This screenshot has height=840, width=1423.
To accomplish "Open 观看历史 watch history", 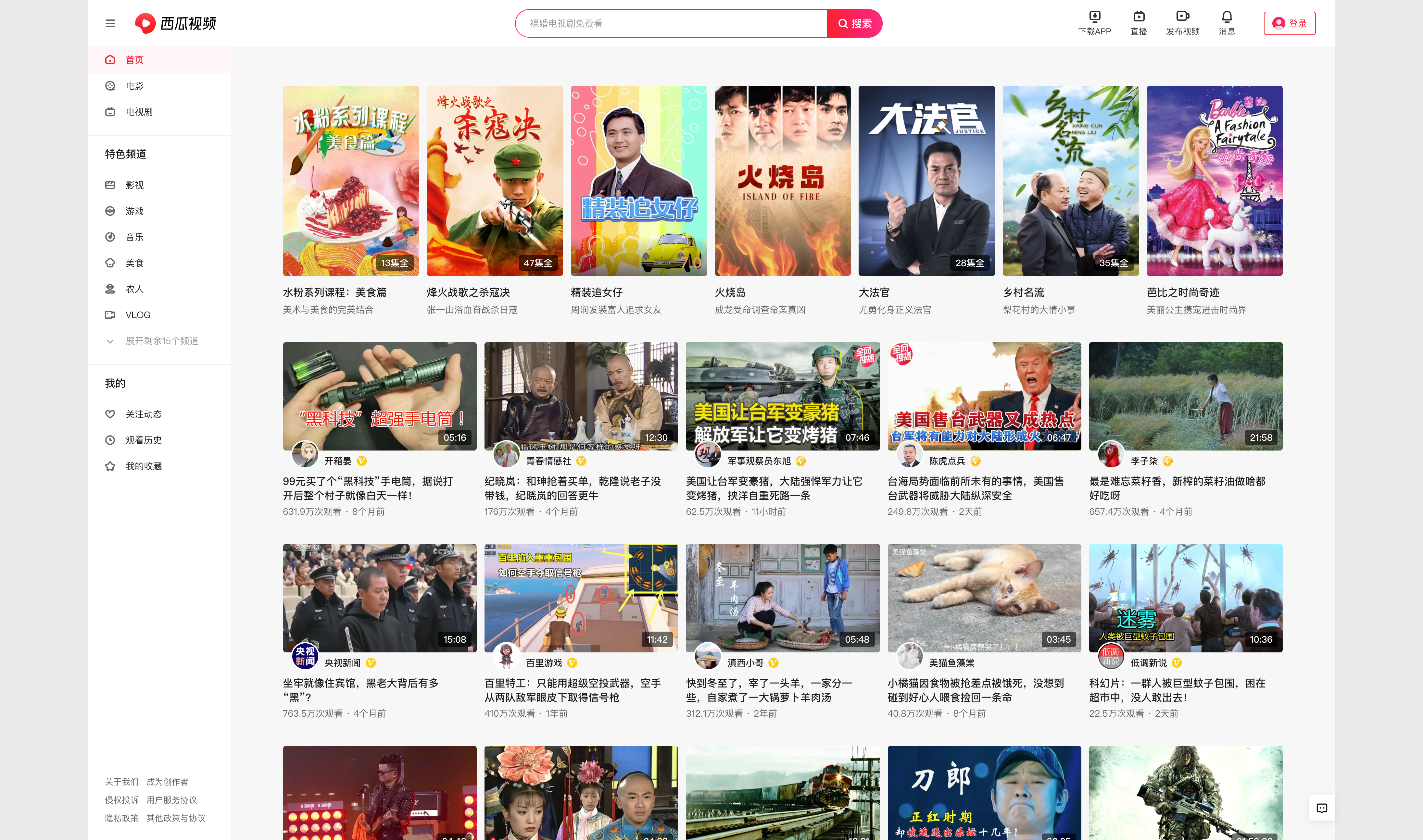I will pos(143,440).
